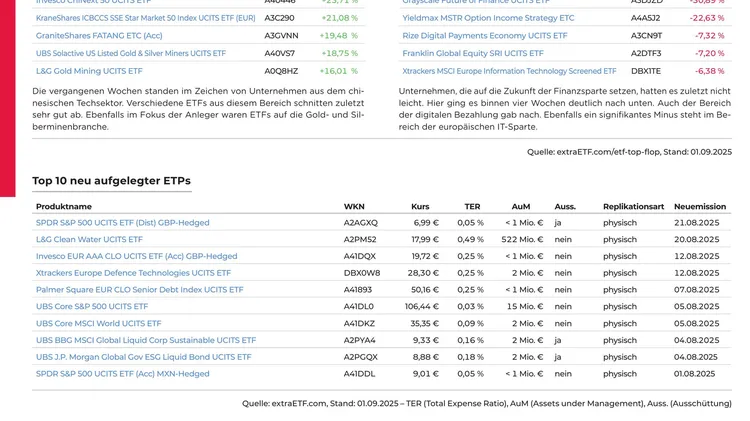750x421 pixels.
Task: Click the Neuemission column header
Action: tap(700, 207)
